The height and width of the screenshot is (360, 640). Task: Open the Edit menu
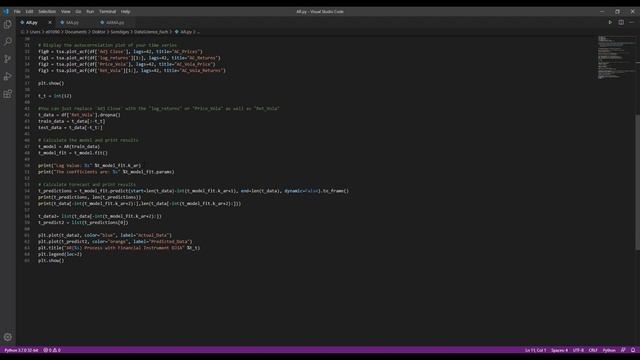pos(29,11)
